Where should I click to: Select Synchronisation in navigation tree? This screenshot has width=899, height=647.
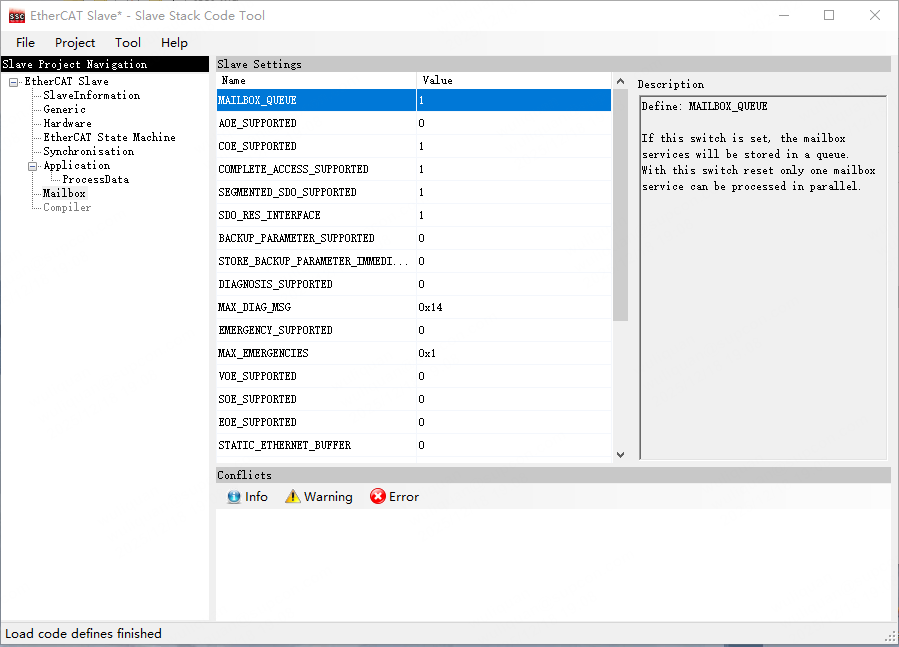pyautogui.click(x=89, y=151)
